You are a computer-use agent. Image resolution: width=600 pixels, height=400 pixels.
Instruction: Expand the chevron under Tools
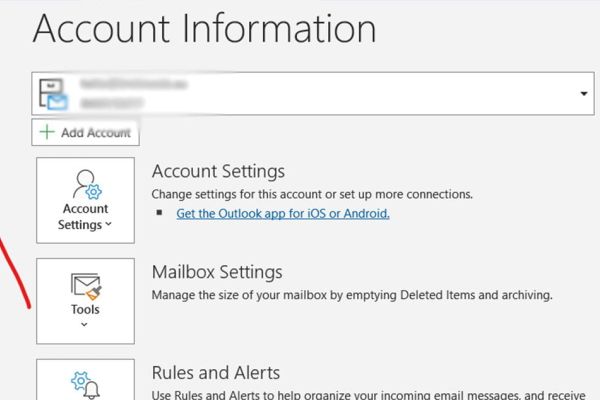point(84,325)
